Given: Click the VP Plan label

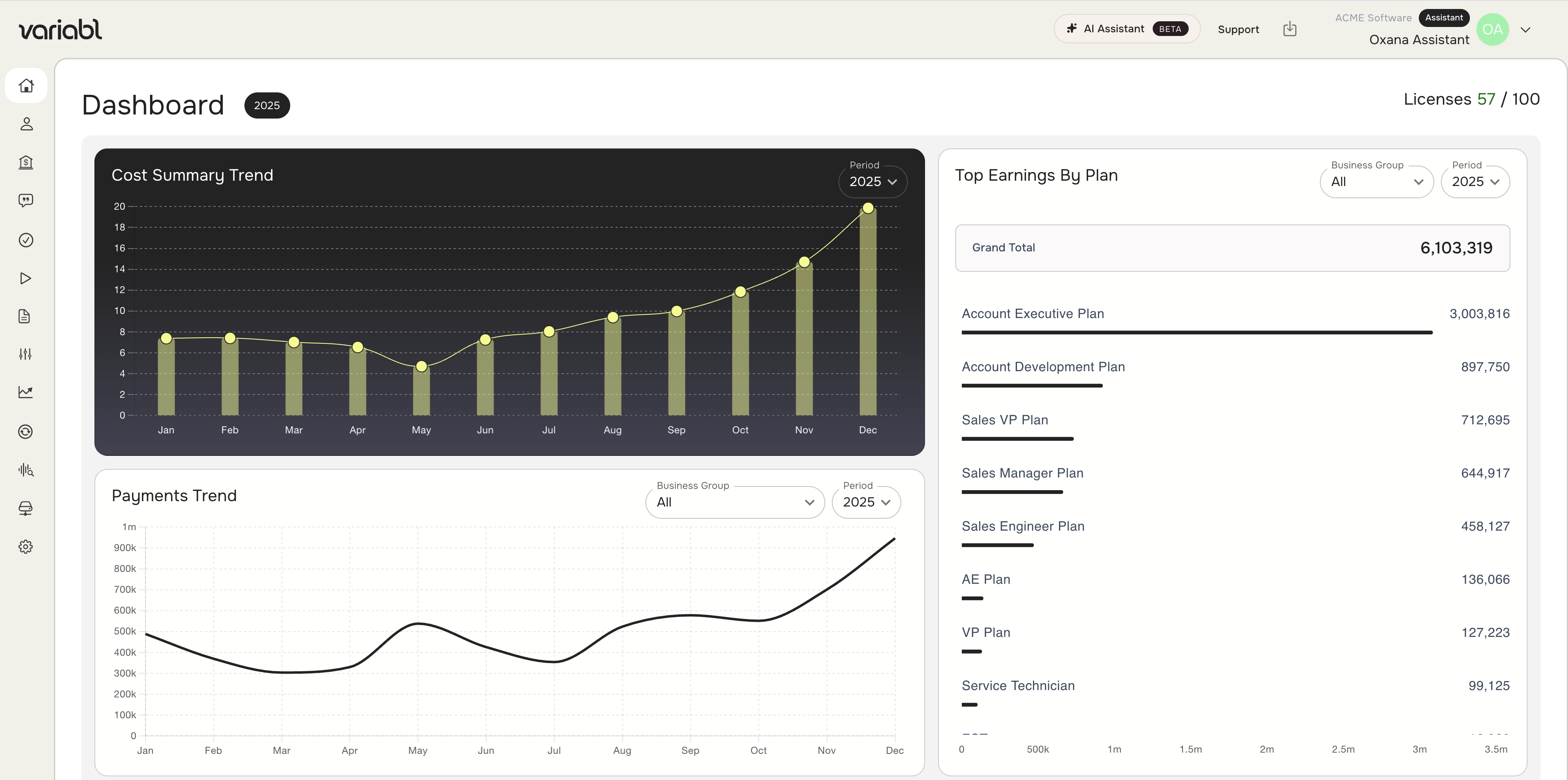Looking at the screenshot, I should [x=986, y=633].
